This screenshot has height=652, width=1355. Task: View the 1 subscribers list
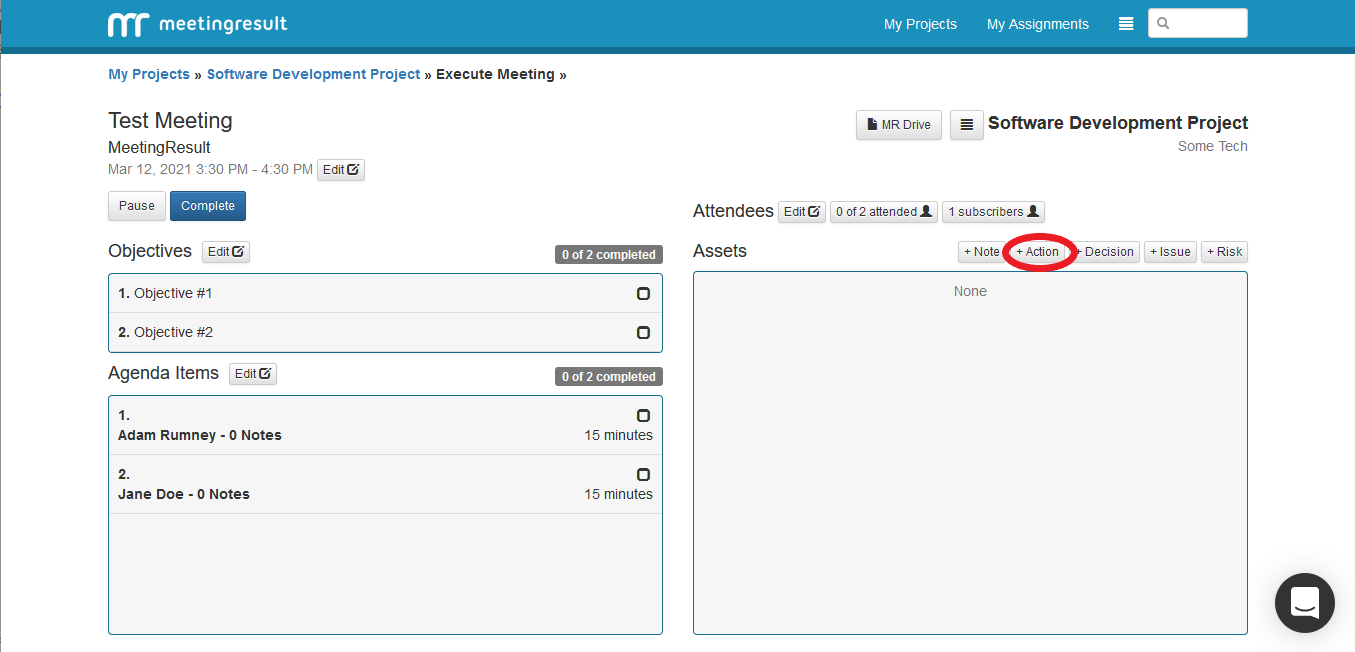992,212
